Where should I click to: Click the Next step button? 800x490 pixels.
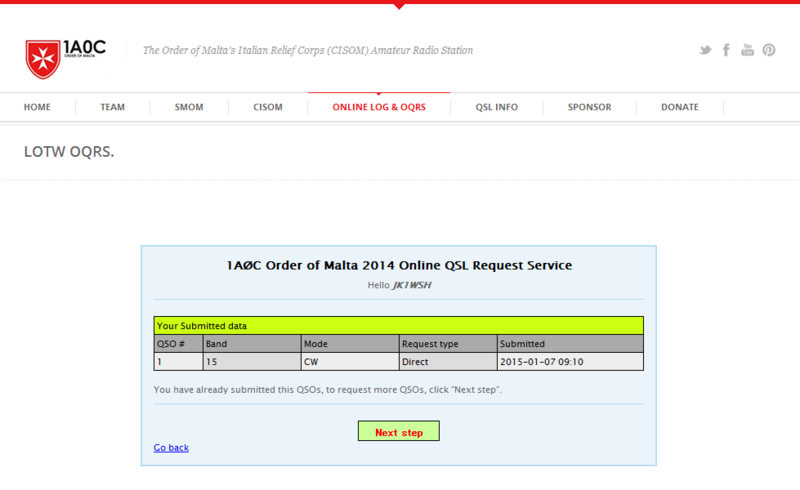pos(398,431)
